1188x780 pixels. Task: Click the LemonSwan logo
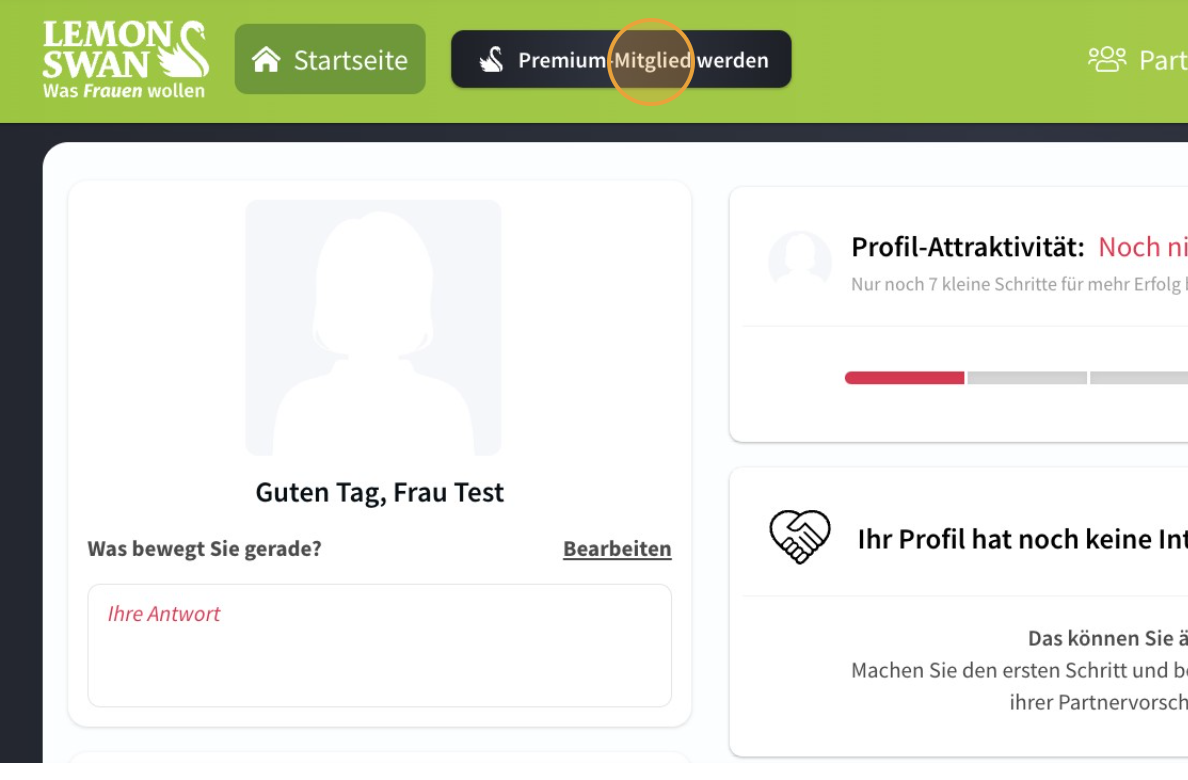click(x=126, y=60)
